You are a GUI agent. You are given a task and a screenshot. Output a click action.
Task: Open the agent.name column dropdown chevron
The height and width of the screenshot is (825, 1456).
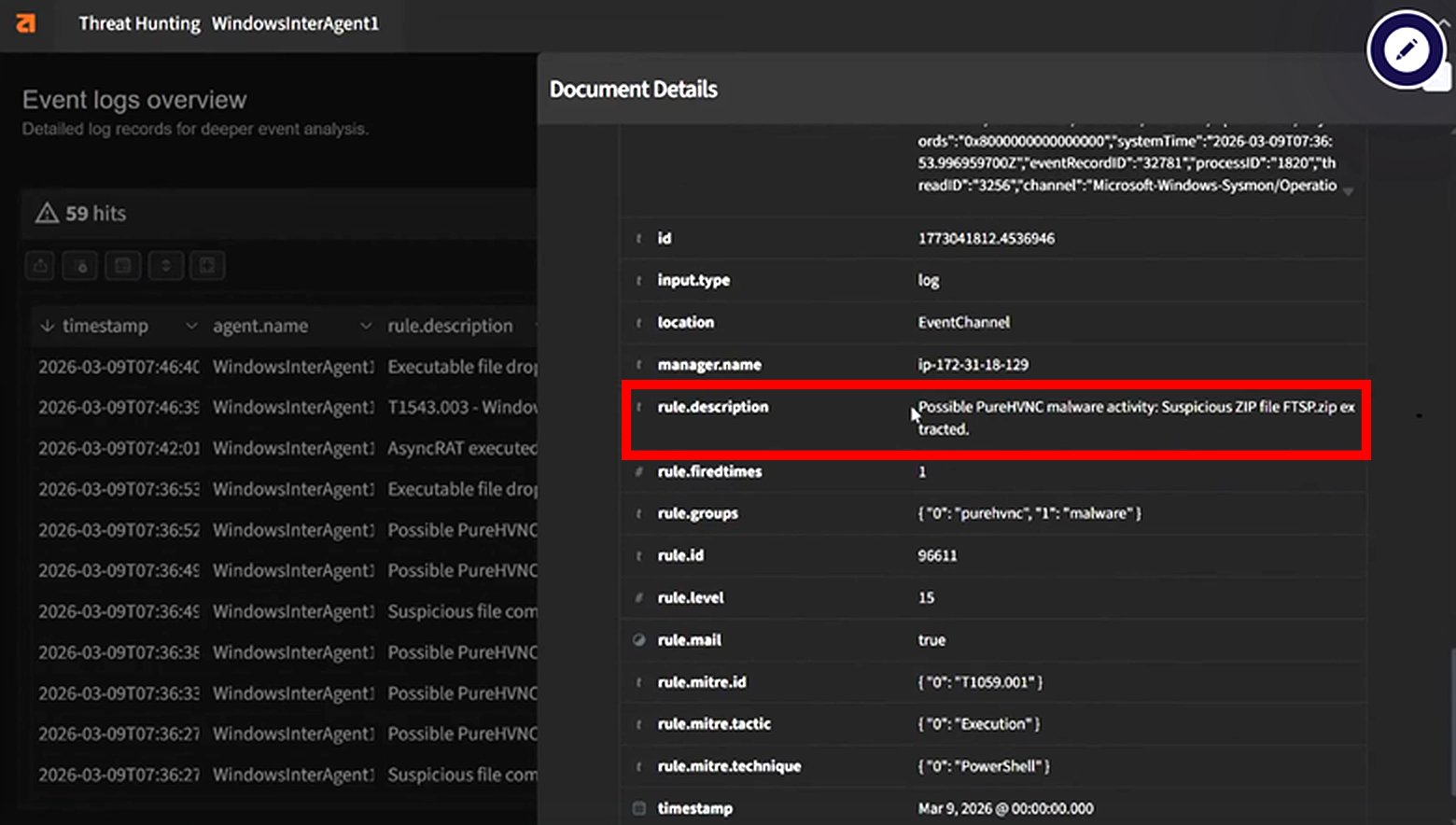(x=366, y=326)
